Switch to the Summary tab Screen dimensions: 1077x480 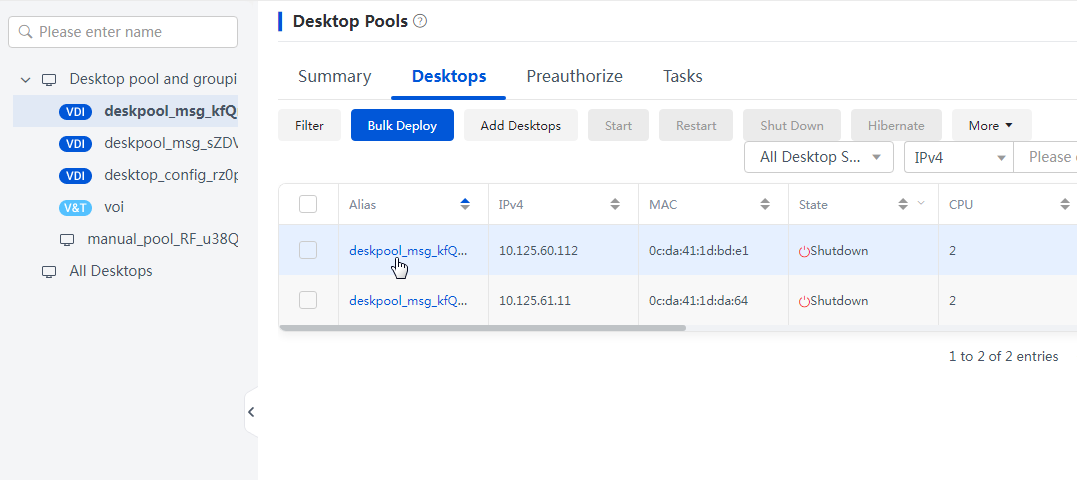pyautogui.click(x=335, y=76)
